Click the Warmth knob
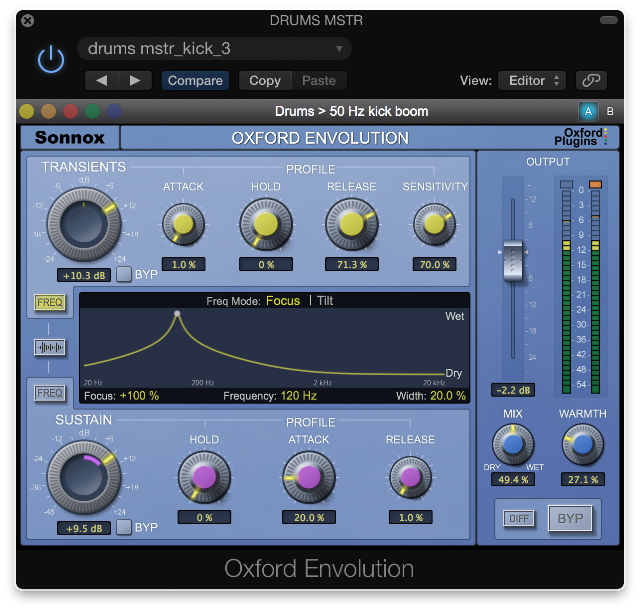The height and width of the screenshot is (611, 640). [x=582, y=444]
